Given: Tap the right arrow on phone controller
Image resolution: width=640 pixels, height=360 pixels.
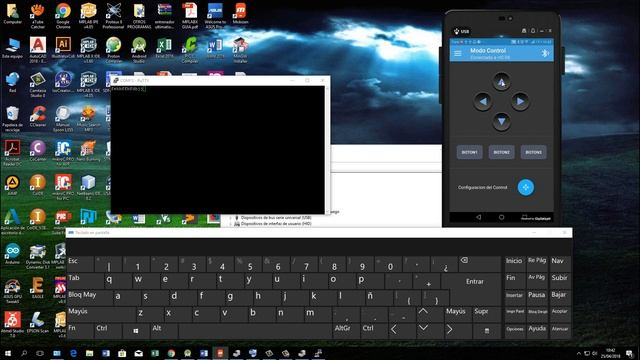Looking at the screenshot, I should click(x=520, y=101).
